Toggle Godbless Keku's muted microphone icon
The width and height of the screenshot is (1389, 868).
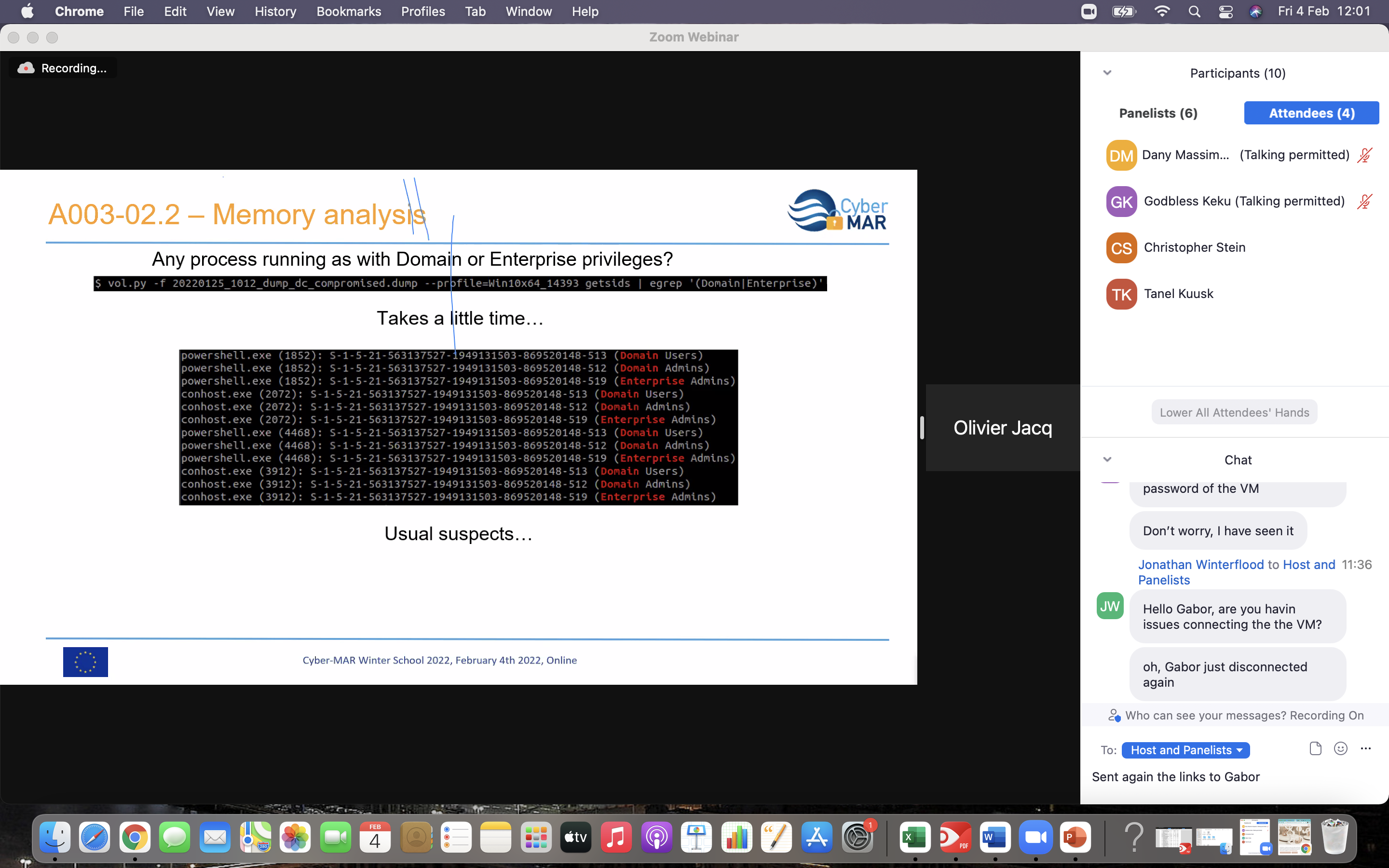(1365, 202)
